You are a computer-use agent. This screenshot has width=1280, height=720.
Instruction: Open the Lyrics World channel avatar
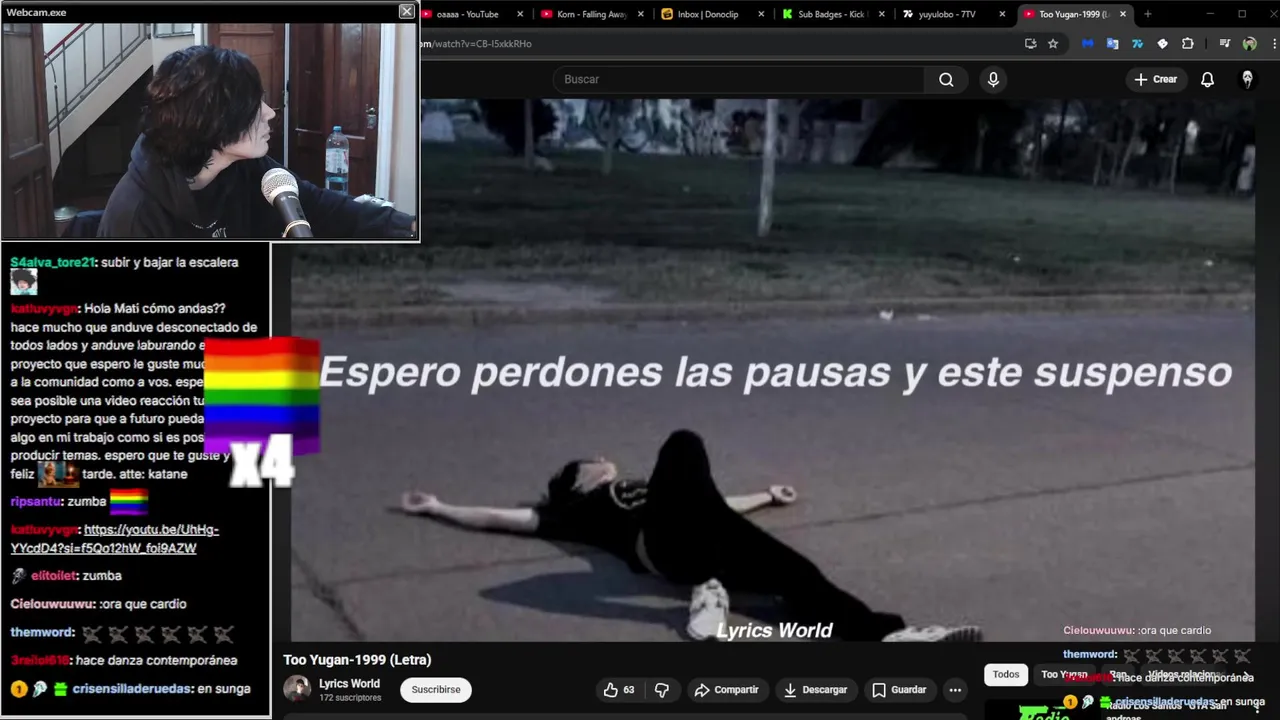[297, 688]
